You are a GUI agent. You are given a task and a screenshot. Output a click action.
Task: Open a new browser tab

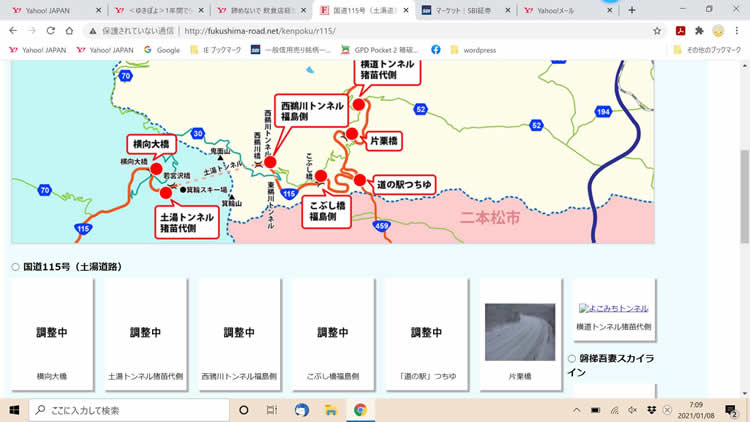pyautogui.click(x=631, y=10)
